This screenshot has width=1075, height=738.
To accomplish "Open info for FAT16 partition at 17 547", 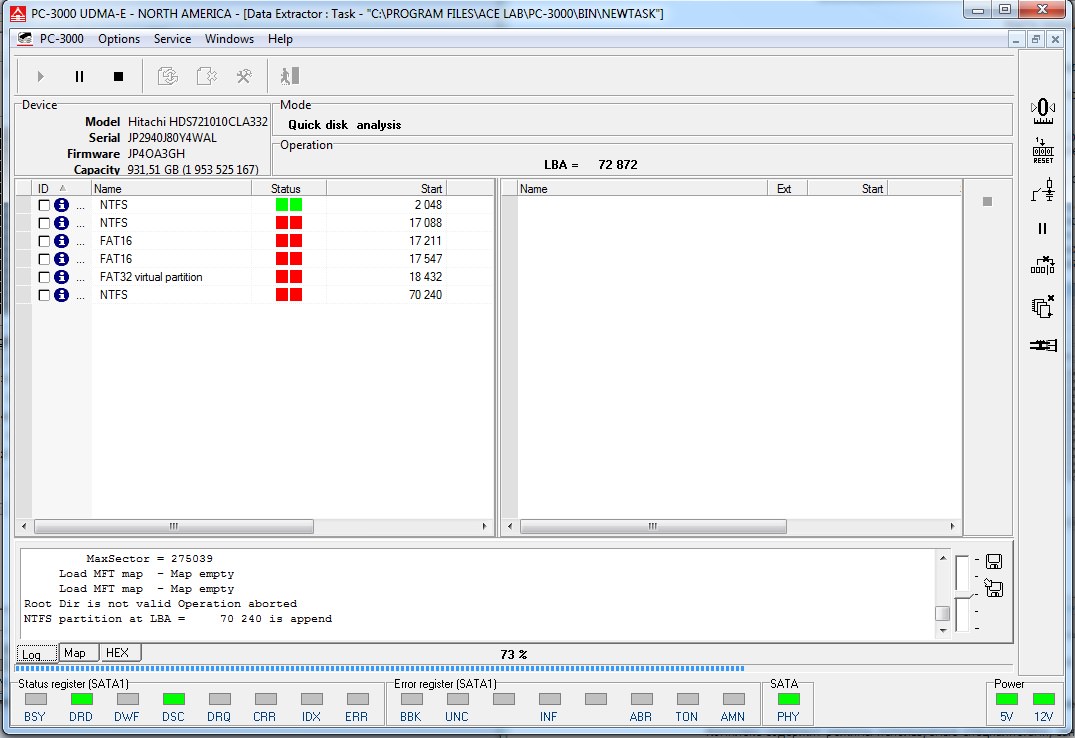I will pos(62,259).
